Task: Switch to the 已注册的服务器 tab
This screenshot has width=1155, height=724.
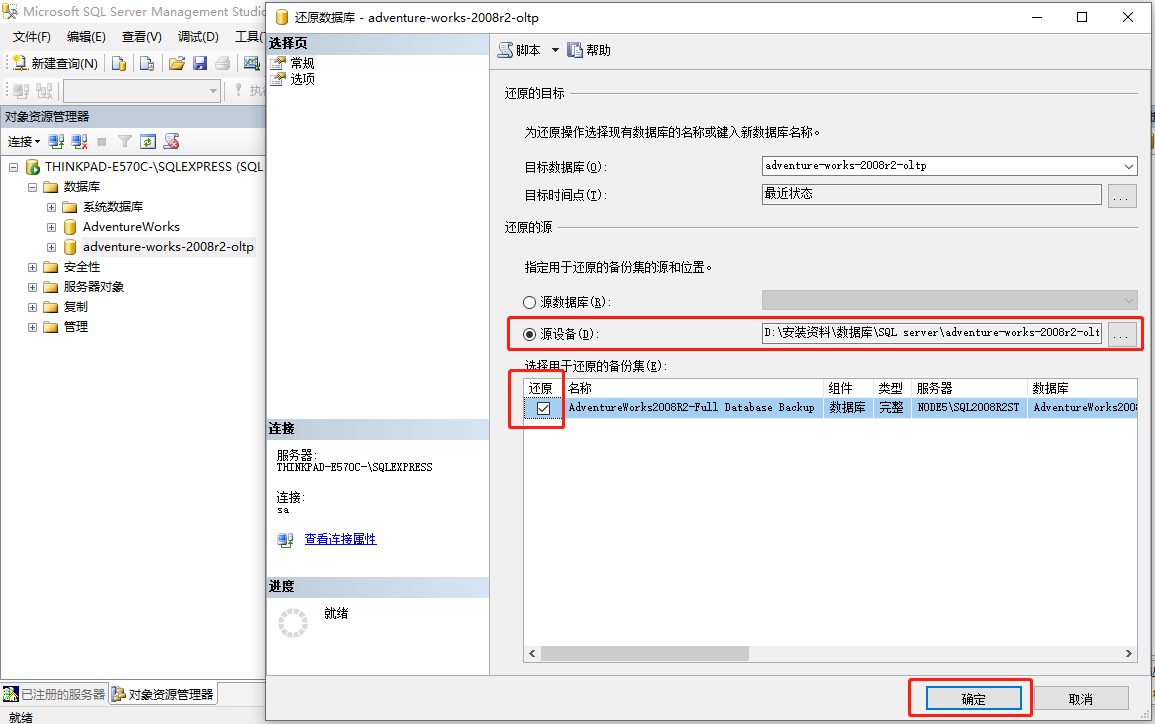Action: tap(55, 694)
